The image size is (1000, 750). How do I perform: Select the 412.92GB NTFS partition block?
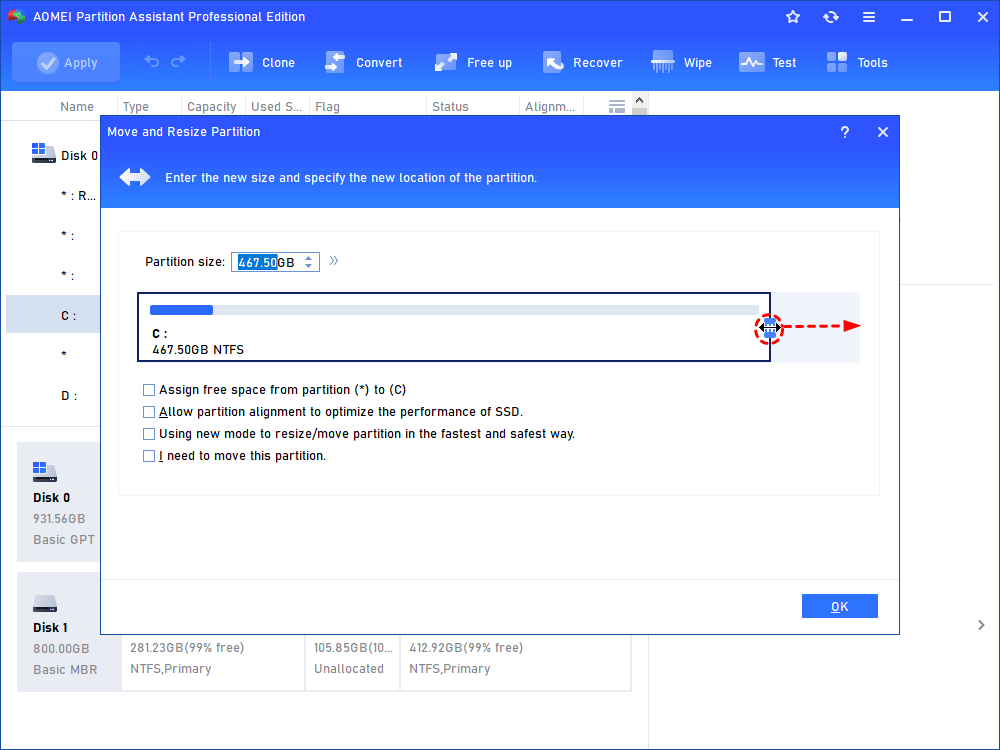(515, 662)
